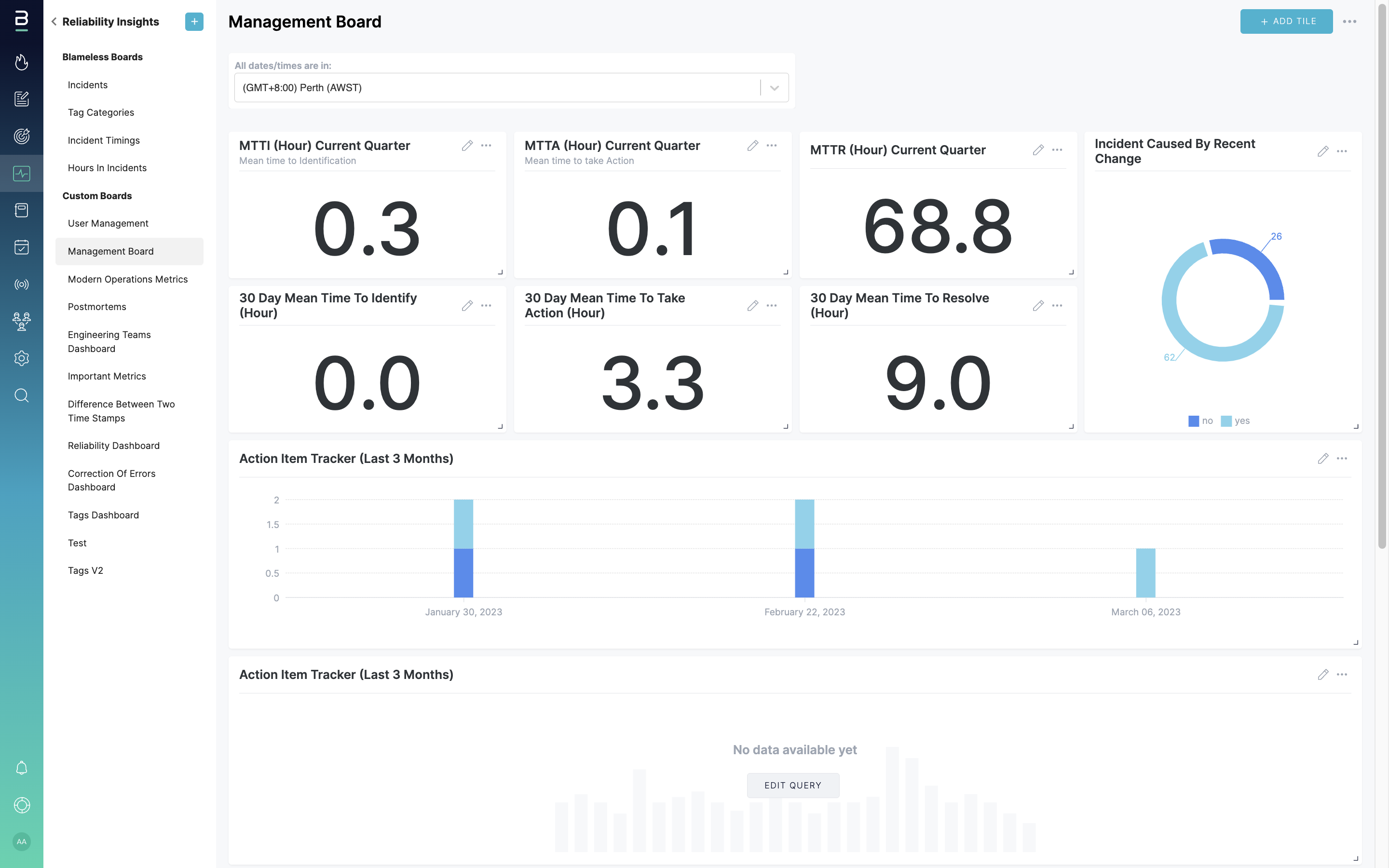Image resolution: width=1389 pixels, height=868 pixels.
Task: Open the incidents flame icon in sidebar
Action: [x=21, y=62]
